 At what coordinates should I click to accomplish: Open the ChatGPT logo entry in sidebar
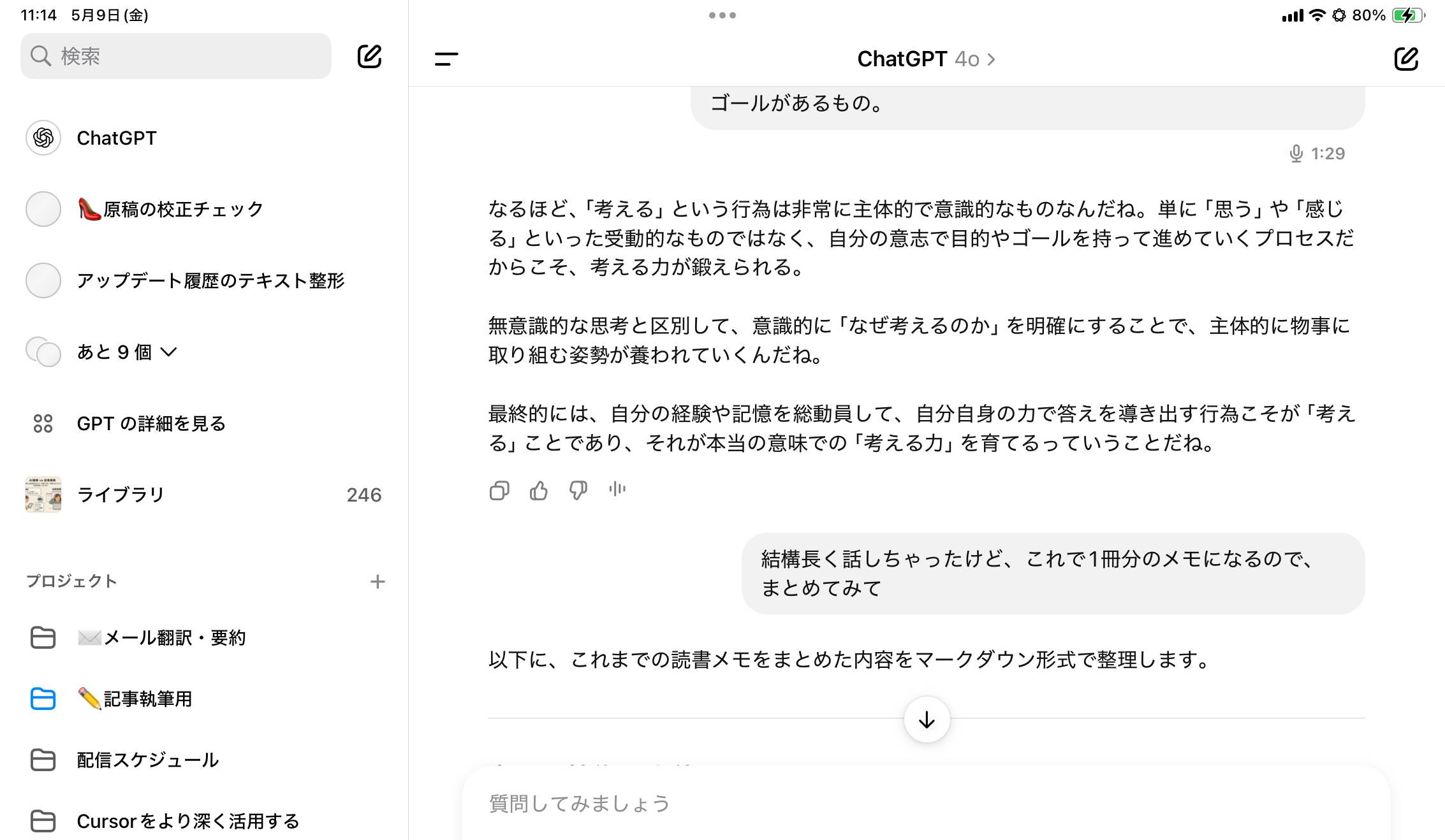pos(116,138)
